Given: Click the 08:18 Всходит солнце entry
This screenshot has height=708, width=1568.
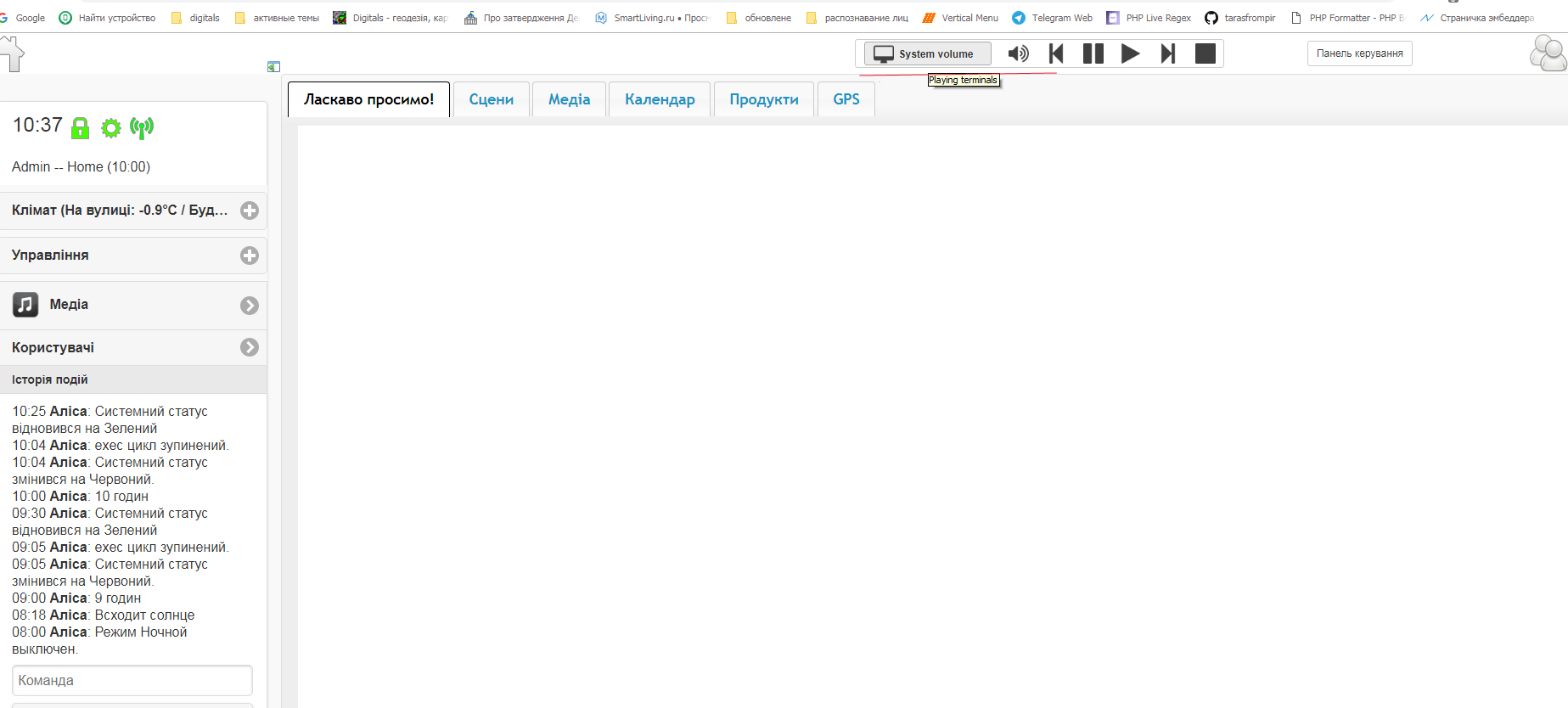Looking at the screenshot, I should (x=103, y=615).
